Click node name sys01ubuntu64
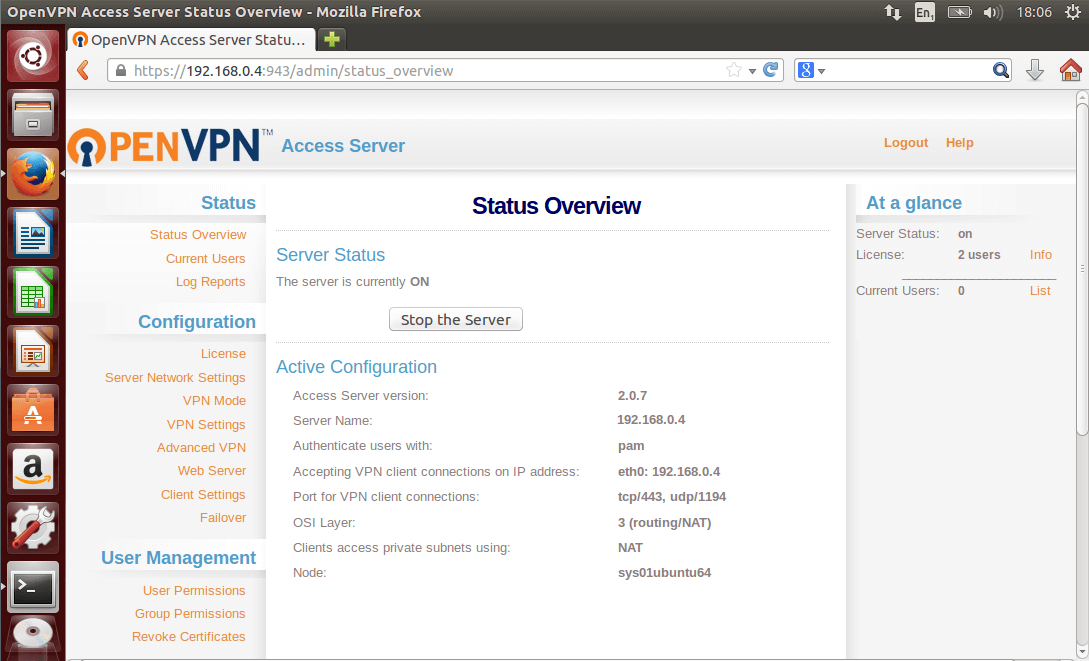 pyautogui.click(x=664, y=573)
